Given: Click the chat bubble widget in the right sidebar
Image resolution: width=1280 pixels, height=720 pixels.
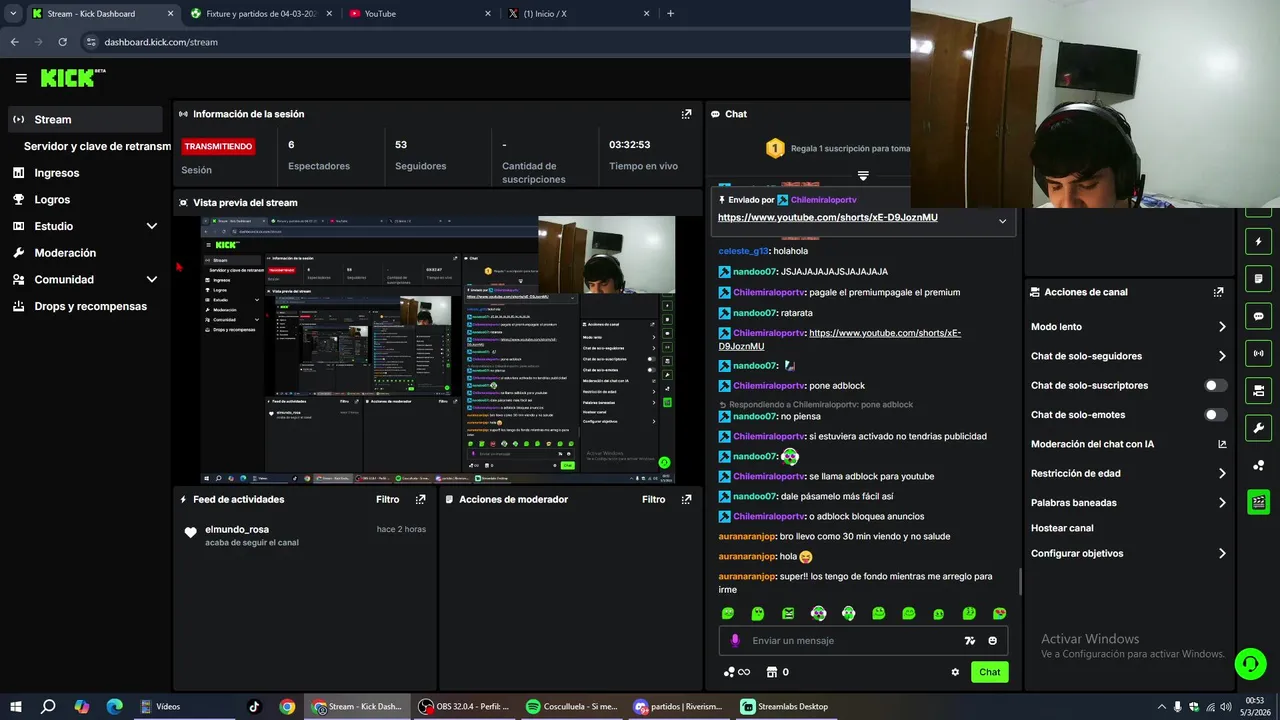Looking at the screenshot, I should (x=1258, y=316).
